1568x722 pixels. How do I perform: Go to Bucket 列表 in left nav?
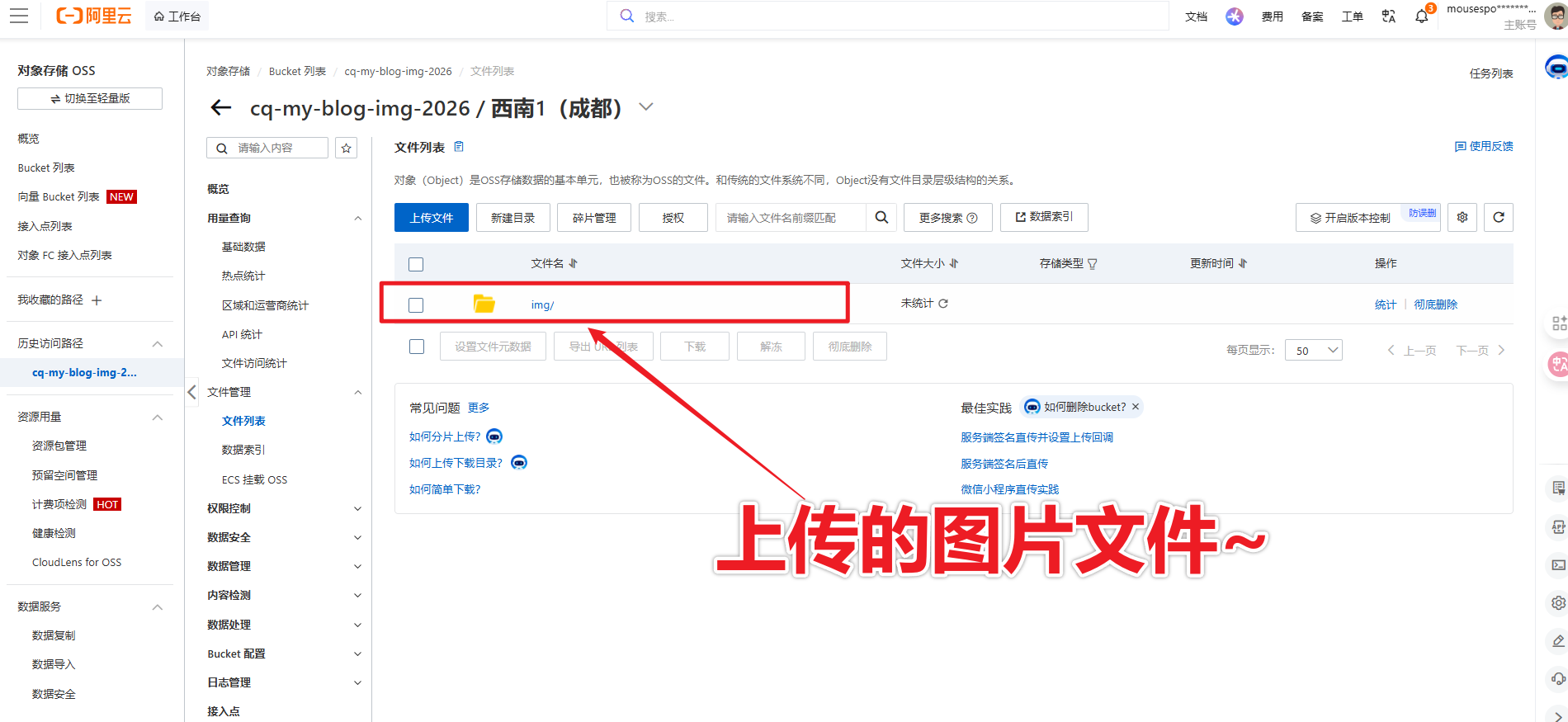pos(46,168)
